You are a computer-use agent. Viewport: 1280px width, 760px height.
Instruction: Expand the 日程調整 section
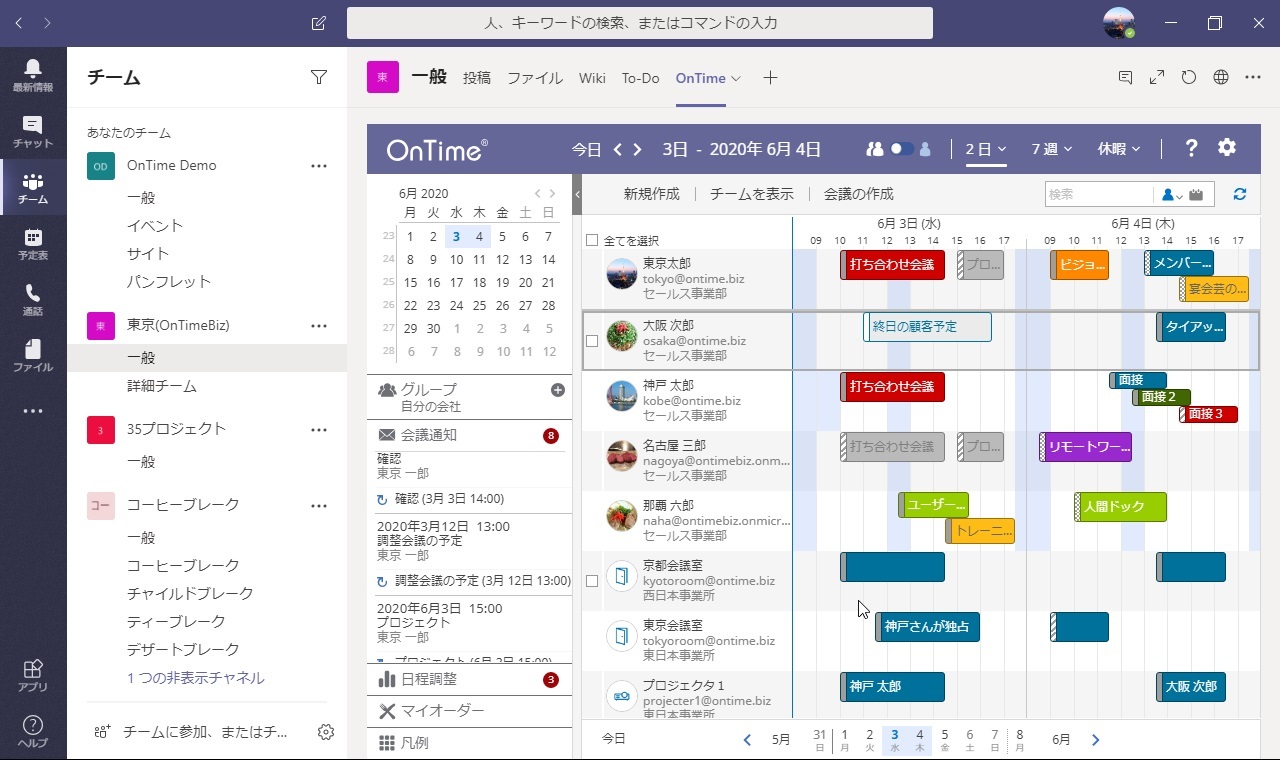[469, 679]
